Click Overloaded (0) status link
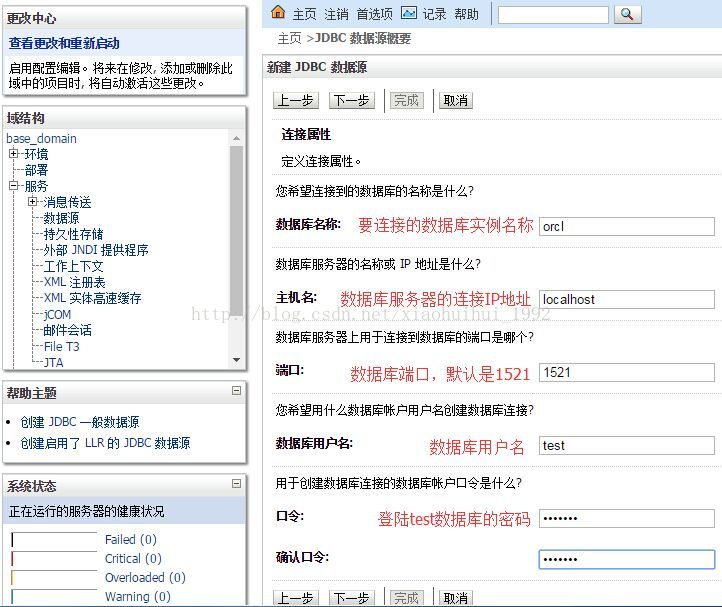The height and width of the screenshot is (607, 722). (x=145, y=577)
